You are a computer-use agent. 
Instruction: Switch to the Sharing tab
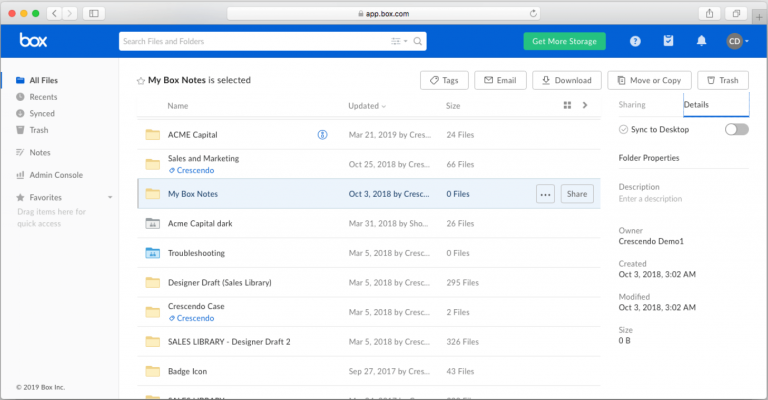coord(632,104)
